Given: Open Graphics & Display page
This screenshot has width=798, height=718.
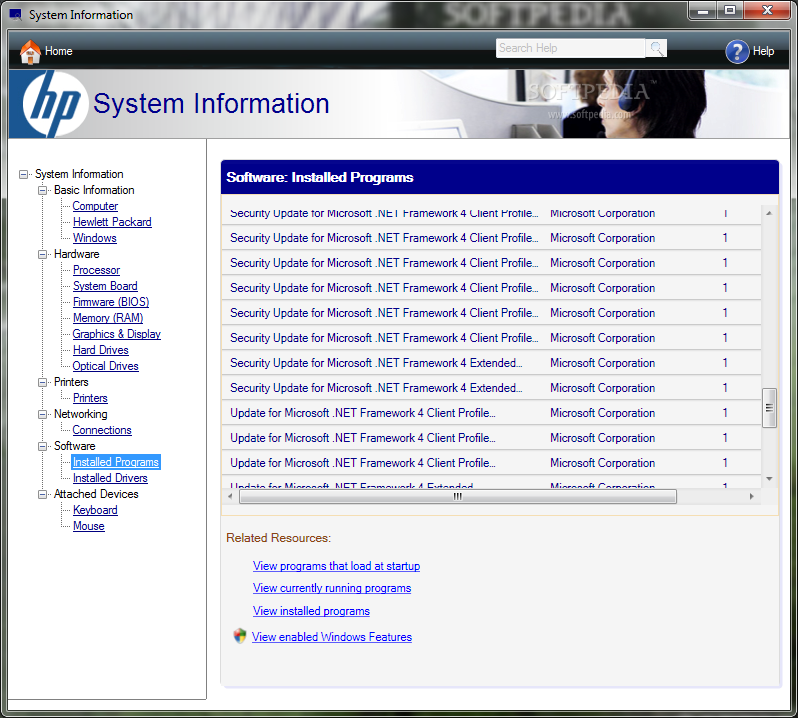Looking at the screenshot, I should [117, 334].
